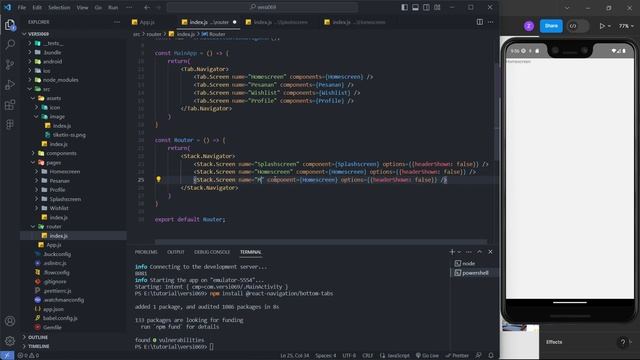Open the File menu
640x360 pixels.
coord(22,7)
